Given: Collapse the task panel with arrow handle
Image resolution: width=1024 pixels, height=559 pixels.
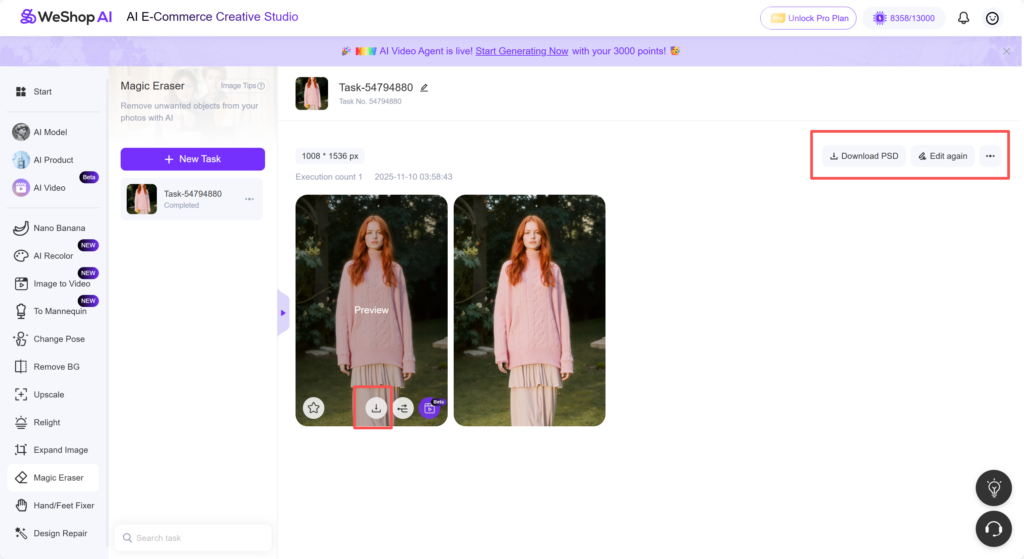Looking at the screenshot, I should click(283, 313).
